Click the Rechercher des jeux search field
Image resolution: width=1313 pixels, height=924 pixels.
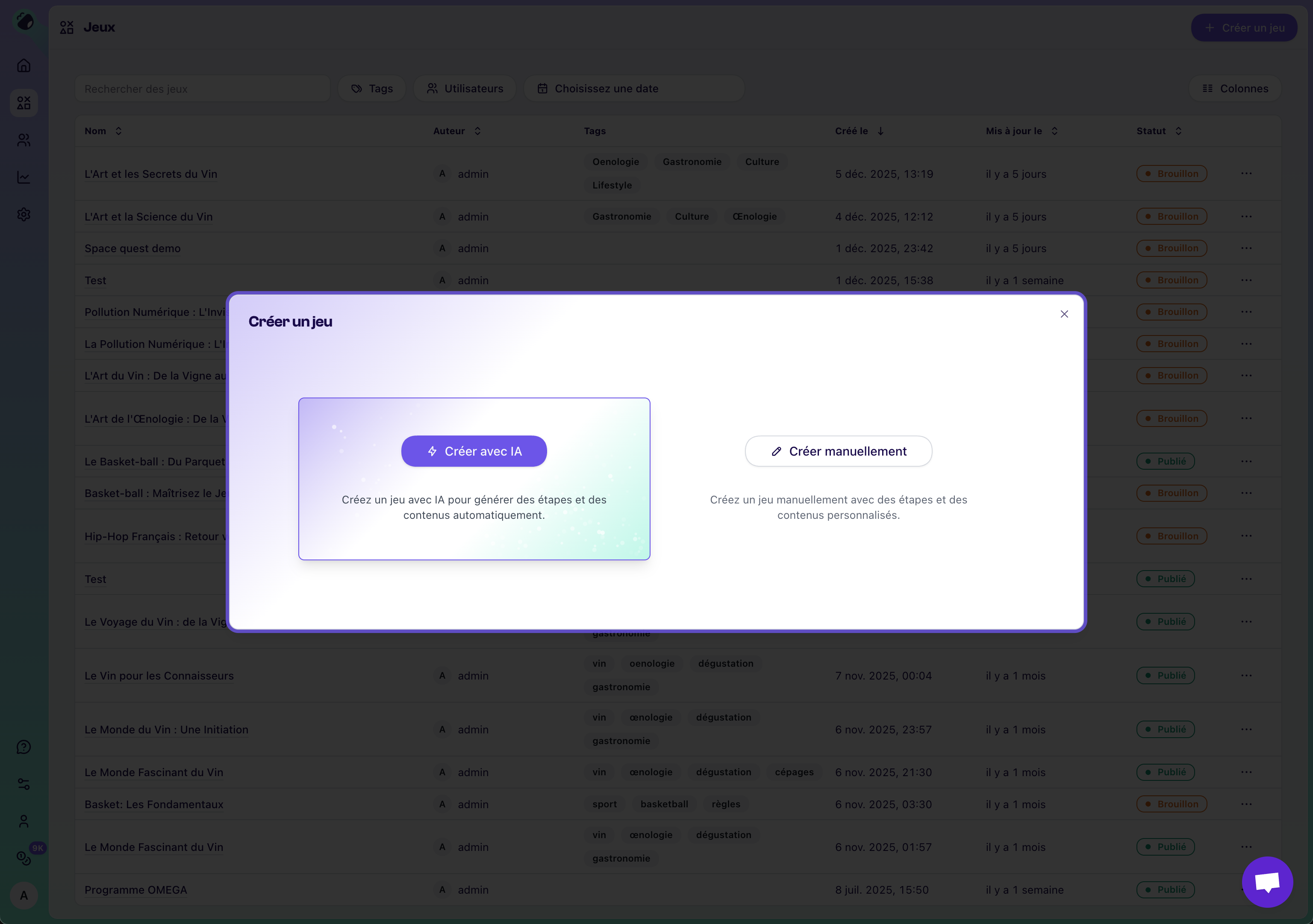point(203,88)
